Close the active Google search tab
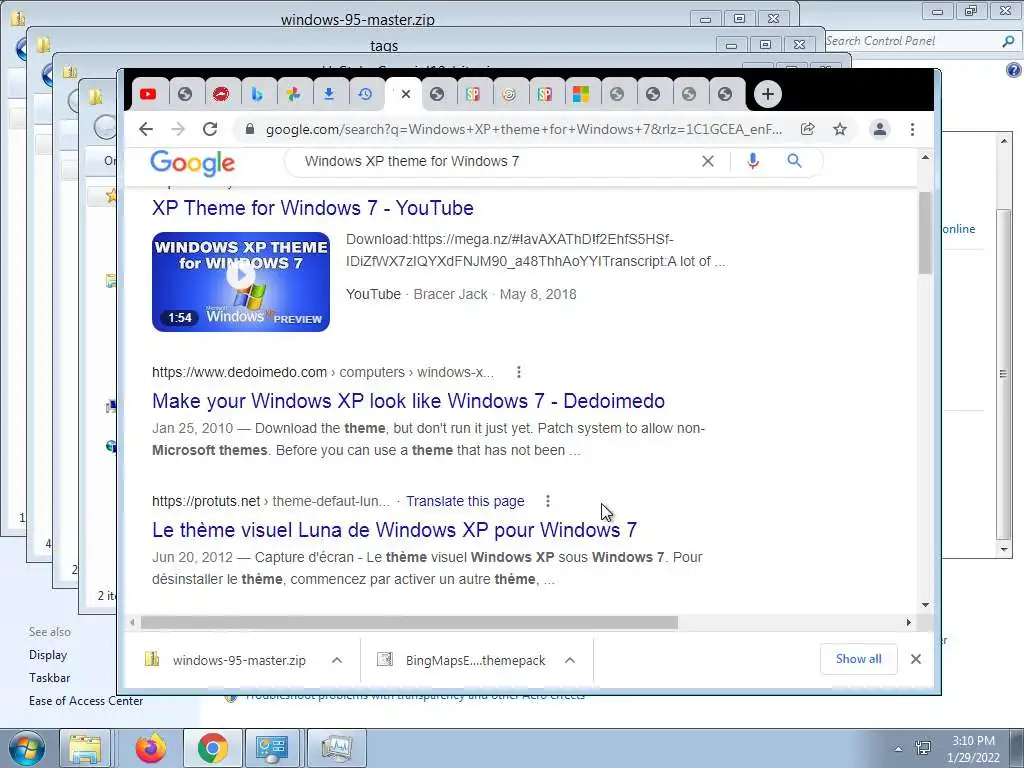1024x768 pixels. pos(406,94)
